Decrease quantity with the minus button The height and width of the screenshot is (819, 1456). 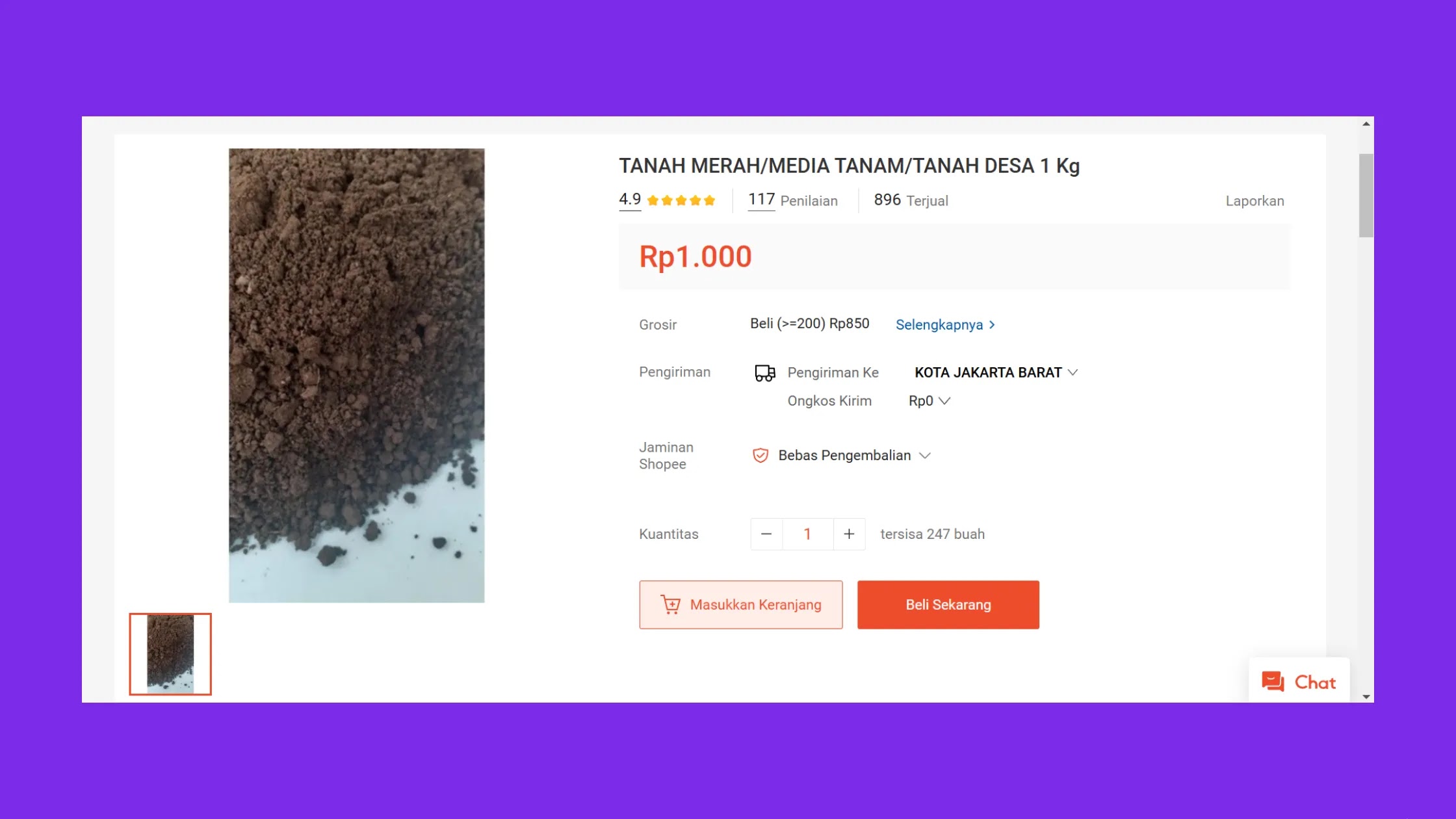(x=766, y=534)
